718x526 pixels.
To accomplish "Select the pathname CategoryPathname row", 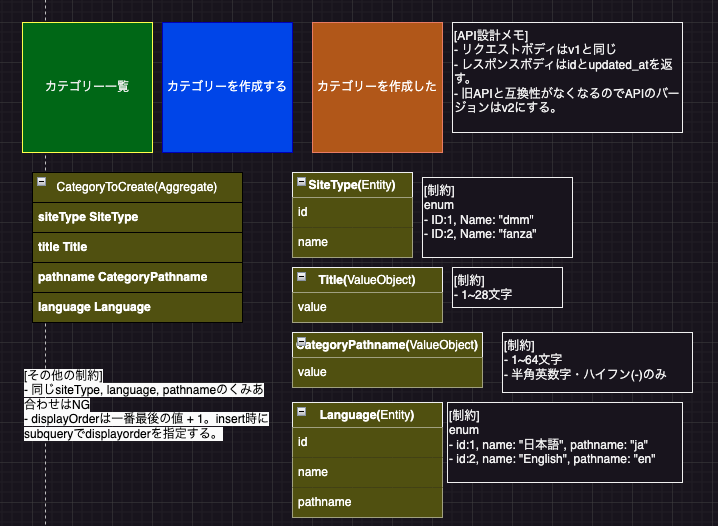I will [x=137, y=277].
